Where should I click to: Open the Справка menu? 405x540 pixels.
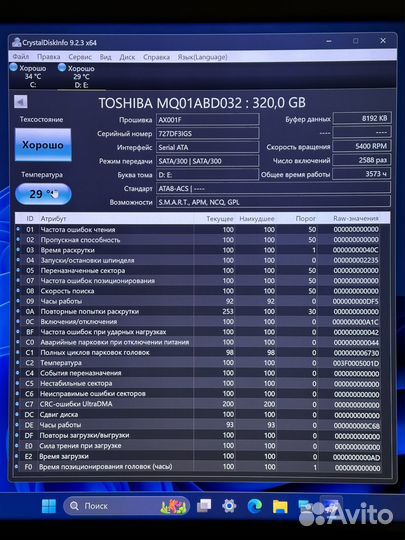(x=156, y=57)
